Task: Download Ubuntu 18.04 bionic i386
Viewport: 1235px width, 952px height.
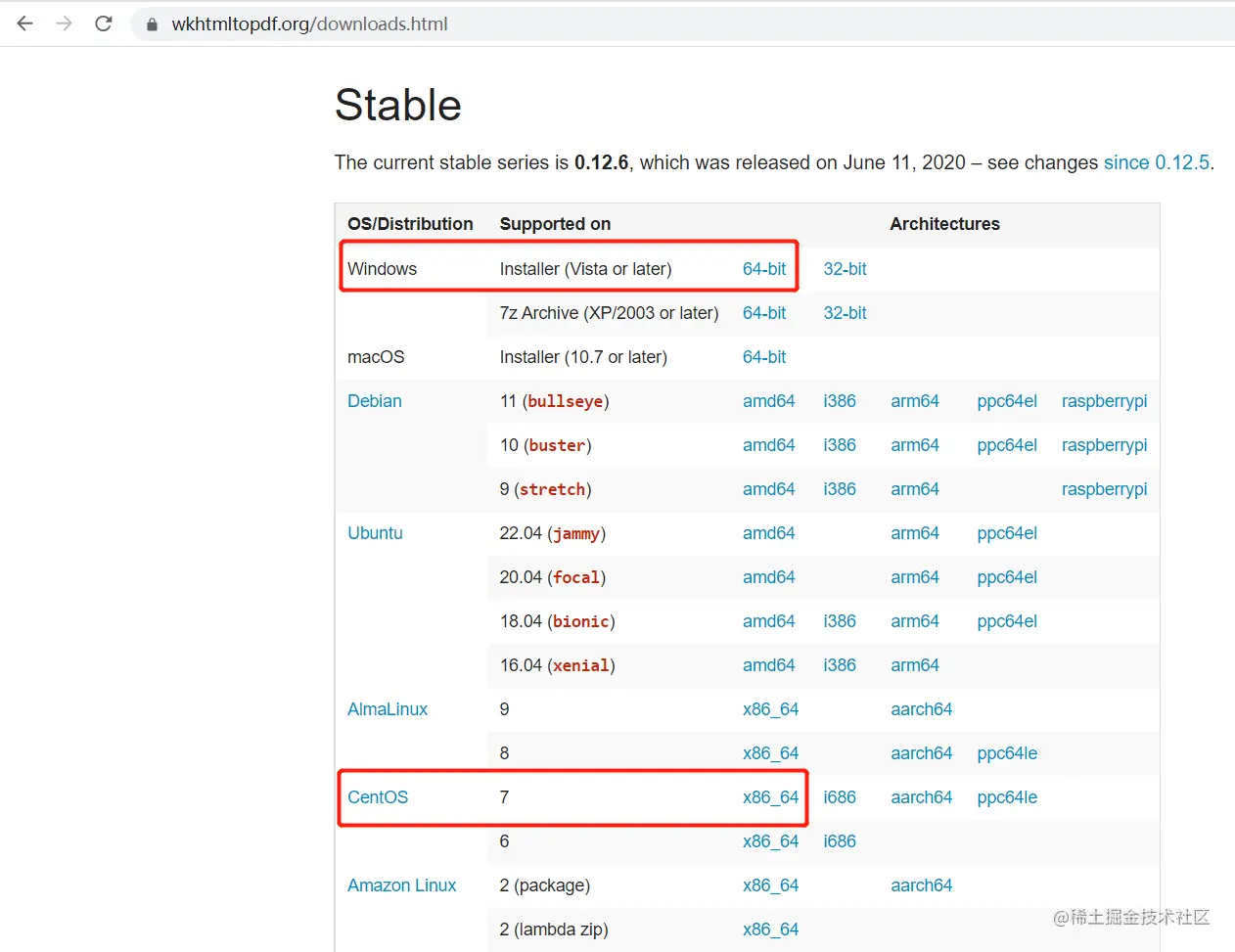Action: 840,621
